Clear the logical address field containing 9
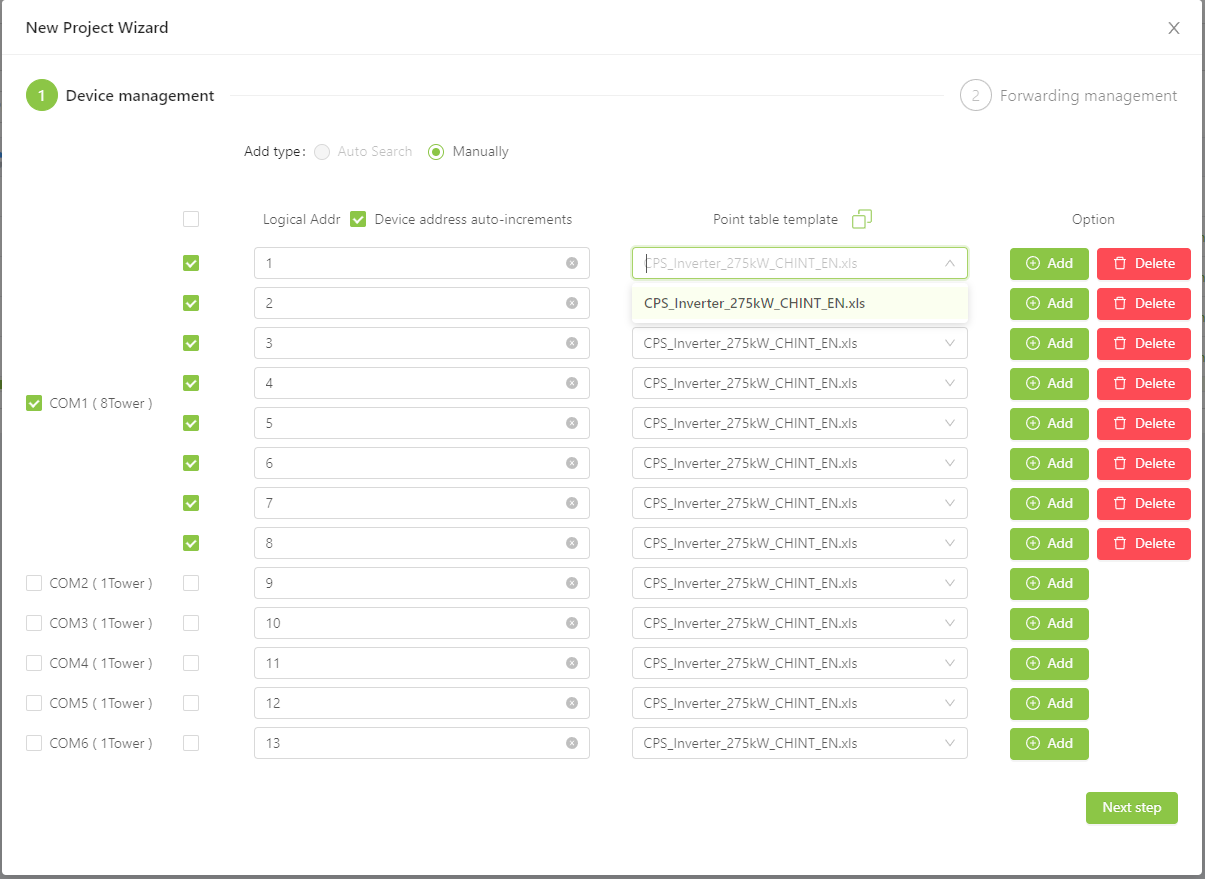The height and width of the screenshot is (879, 1205). (572, 583)
